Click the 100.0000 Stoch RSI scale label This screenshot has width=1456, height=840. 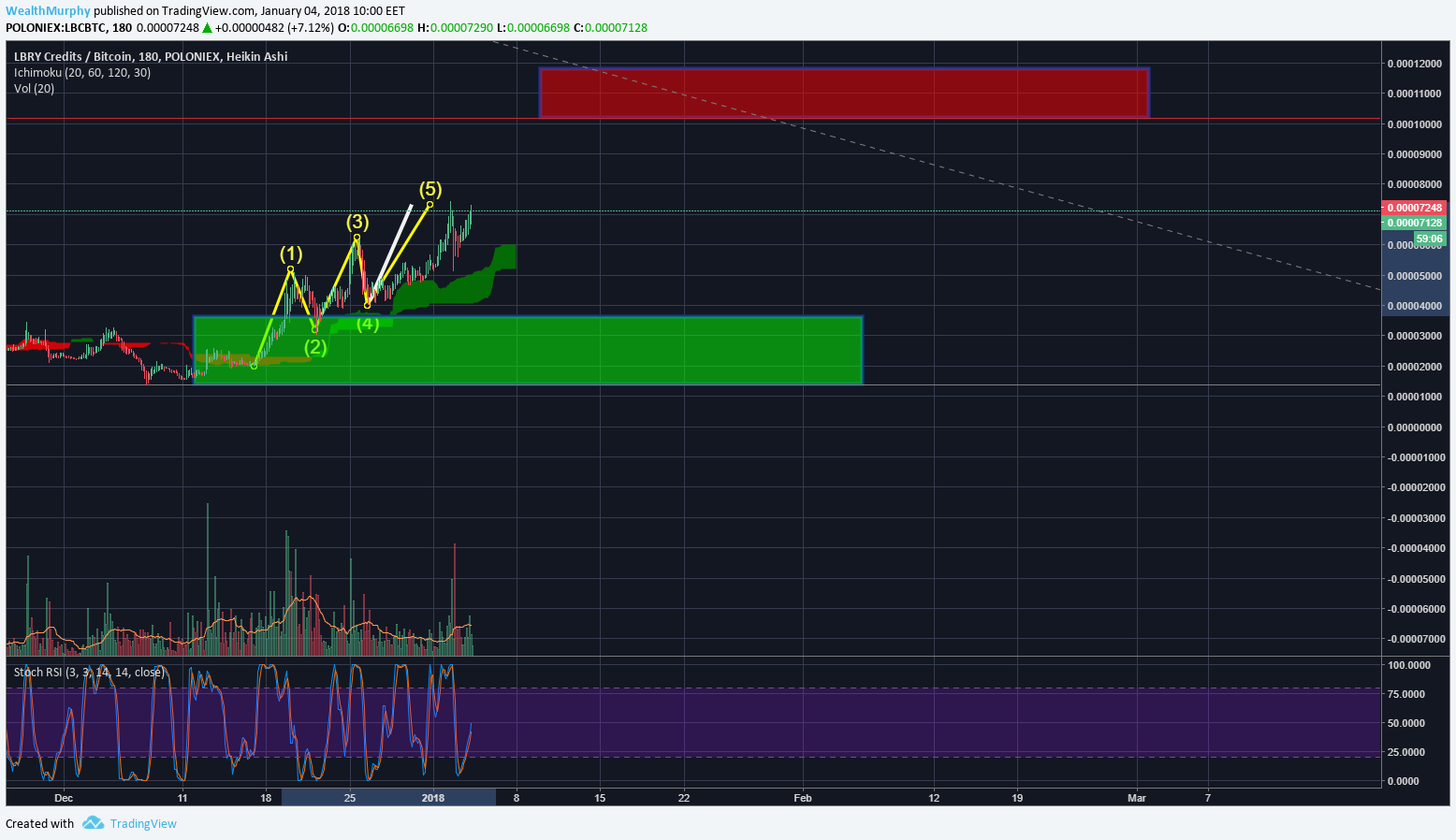1409,665
